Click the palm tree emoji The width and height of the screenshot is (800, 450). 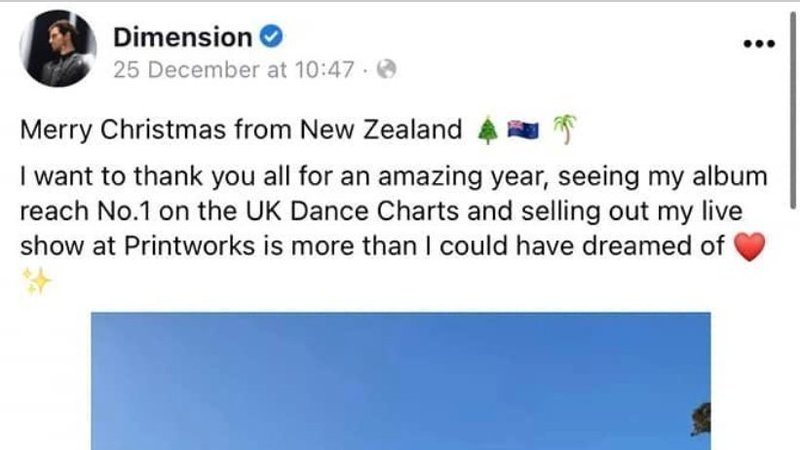point(565,130)
